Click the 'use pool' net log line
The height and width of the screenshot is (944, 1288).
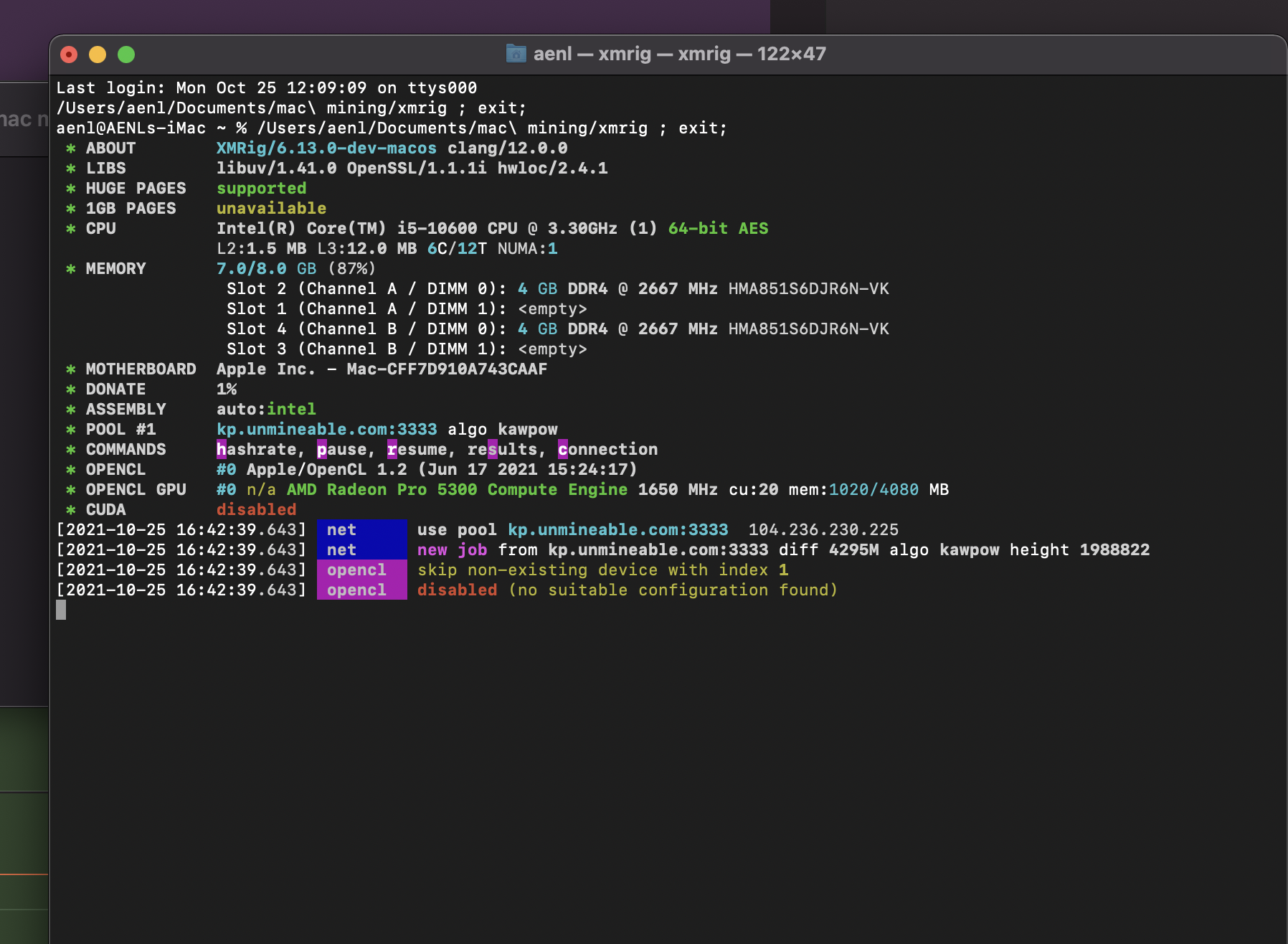pos(478,530)
